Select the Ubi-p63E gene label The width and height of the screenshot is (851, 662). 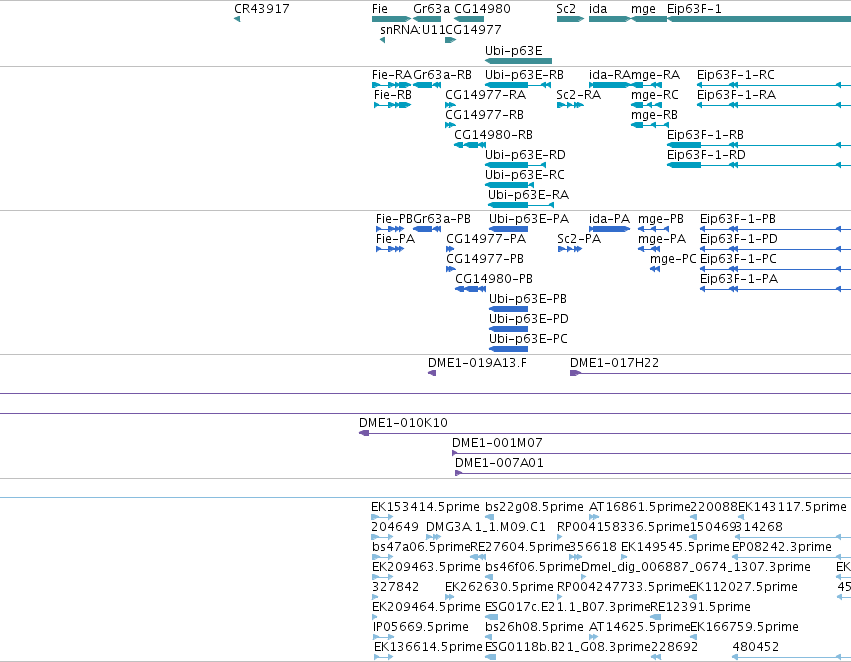point(513,50)
